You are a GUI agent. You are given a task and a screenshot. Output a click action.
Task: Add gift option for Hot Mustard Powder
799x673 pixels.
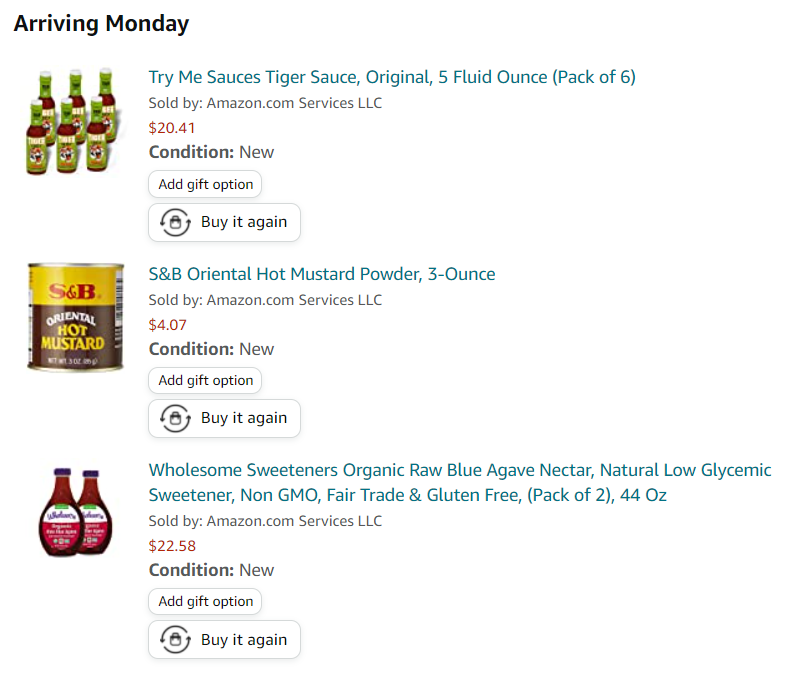(205, 380)
